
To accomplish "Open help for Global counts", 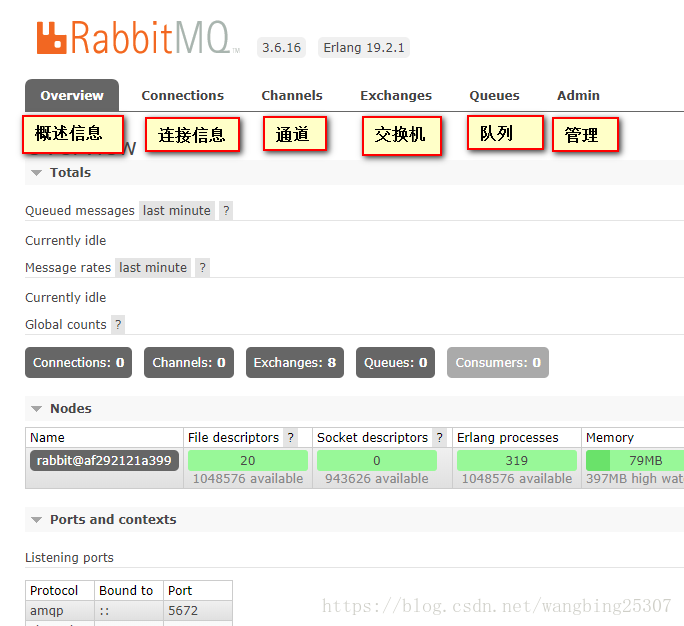I will tap(118, 325).
